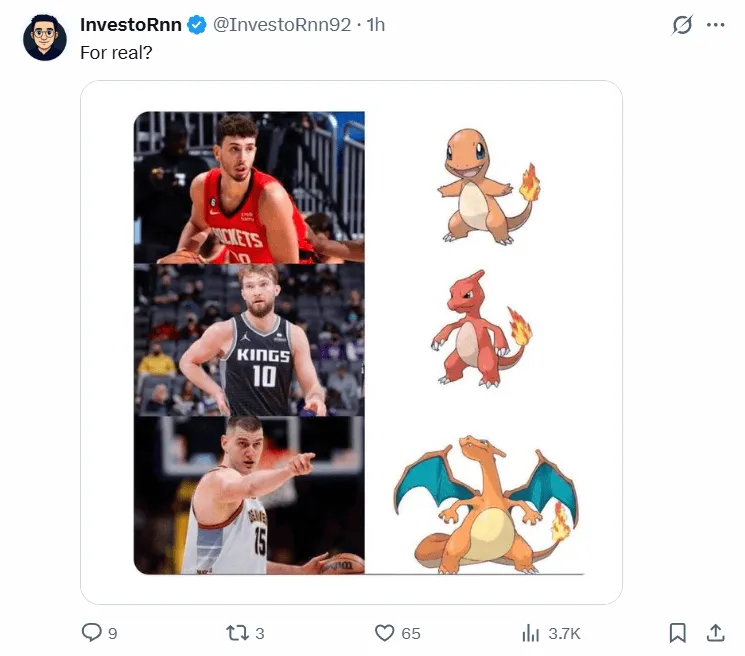Click the Rockets jersey player photo
Screen dimensions: 745x656
coord(249,188)
